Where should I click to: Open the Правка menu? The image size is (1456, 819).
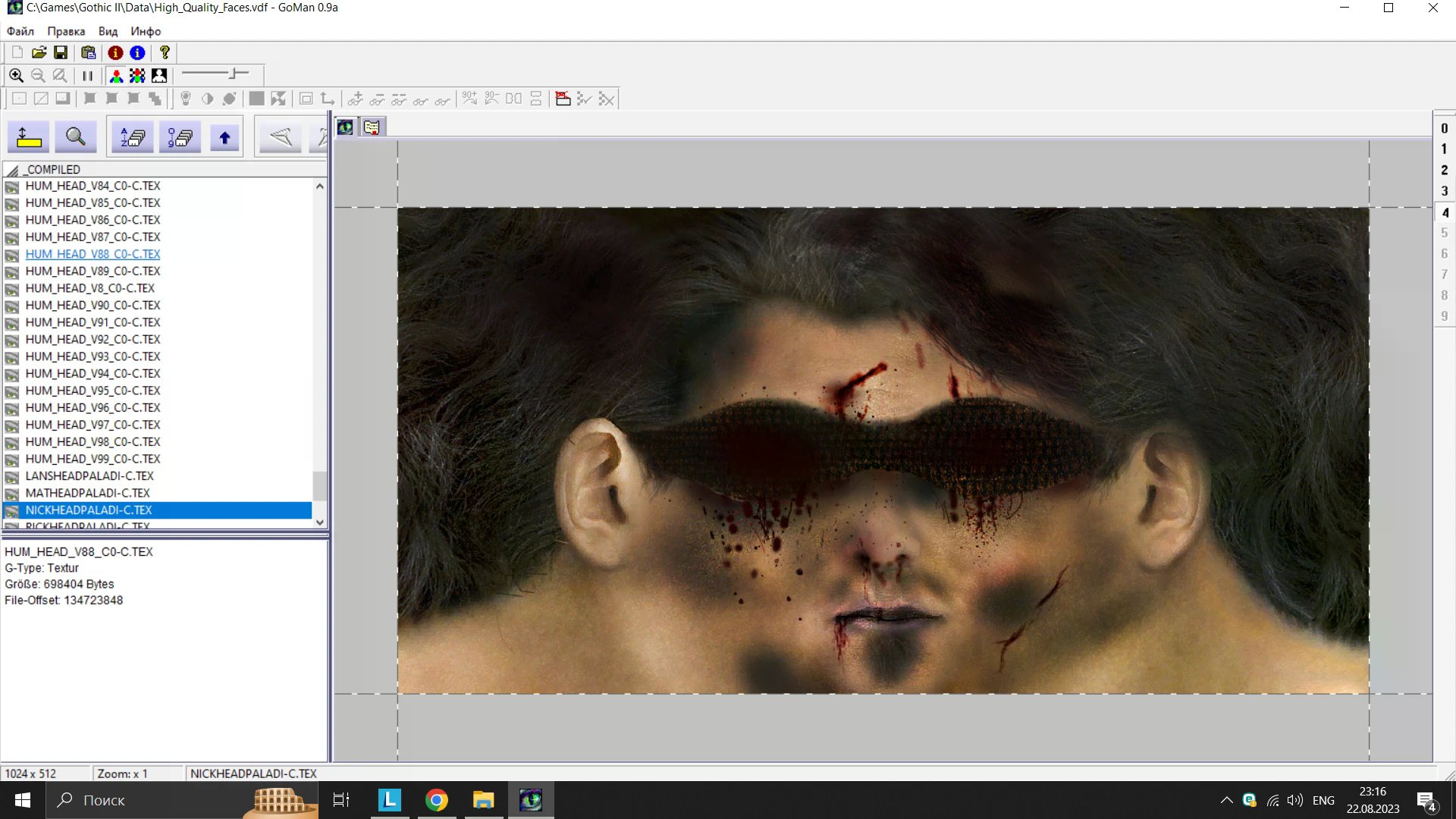66,31
